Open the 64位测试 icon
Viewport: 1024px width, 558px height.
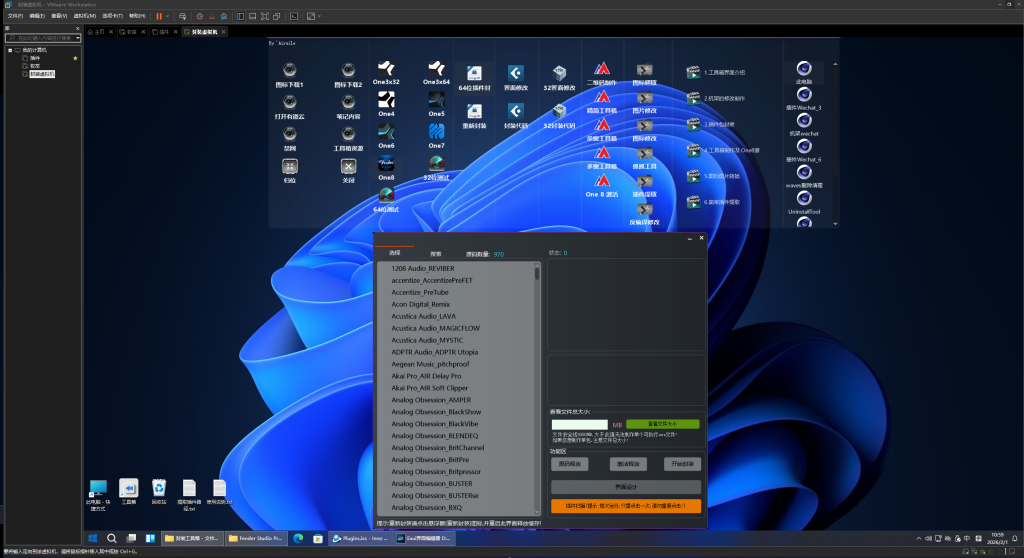point(386,196)
